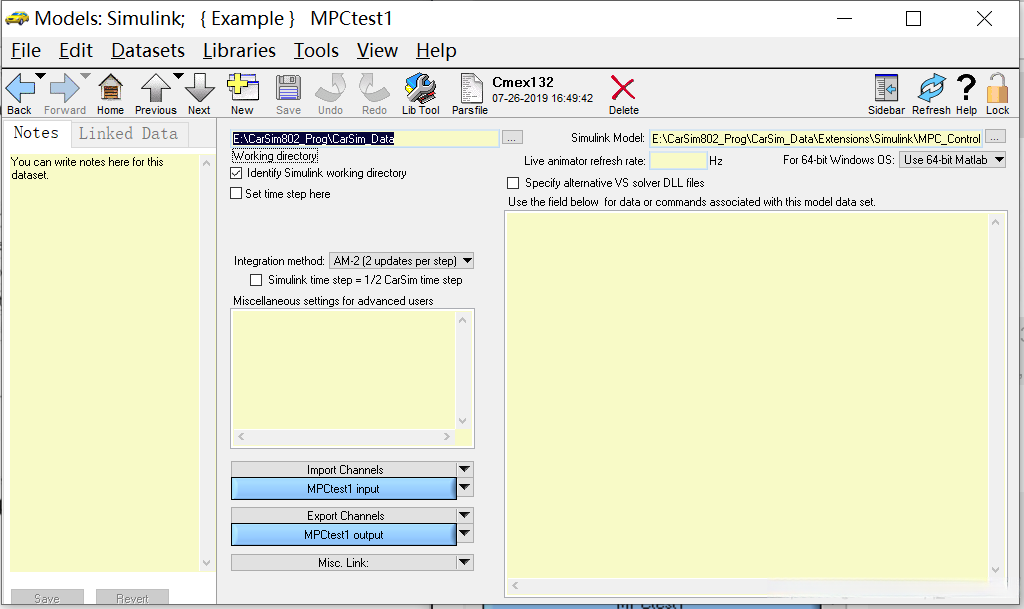The image size is (1024, 609).
Task: Open the Libraries menu
Action: 239,50
